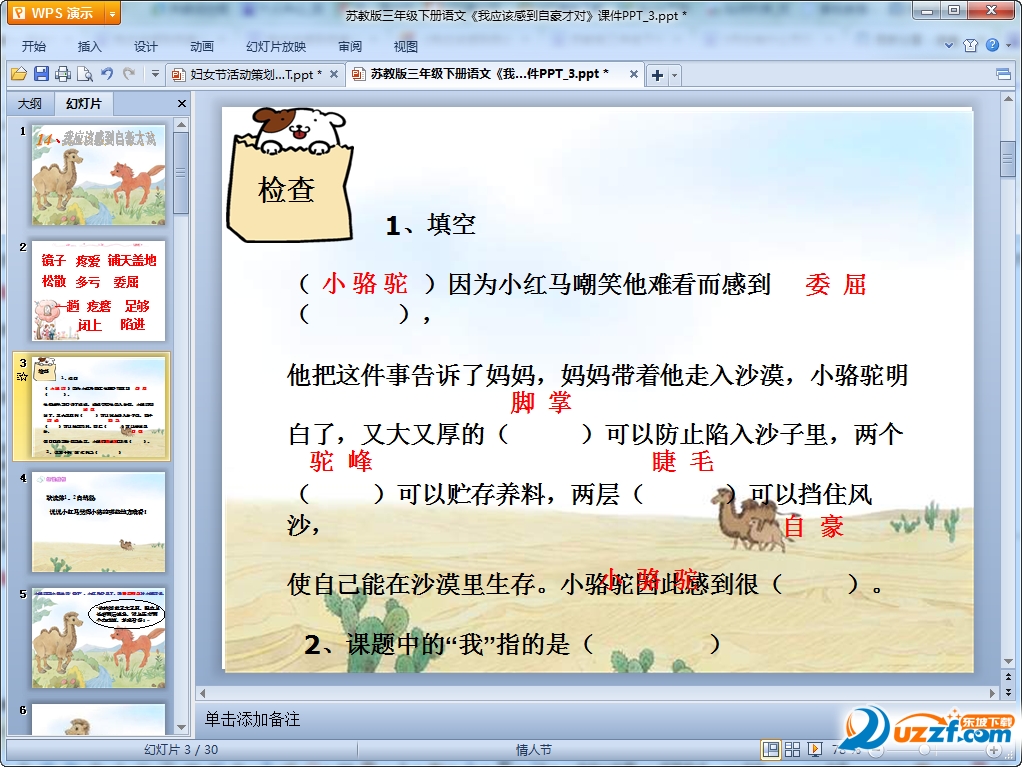Click the thumbnail panel scroll down arrow
The height and width of the screenshot is (767, 1022).
tap(181, 727)
